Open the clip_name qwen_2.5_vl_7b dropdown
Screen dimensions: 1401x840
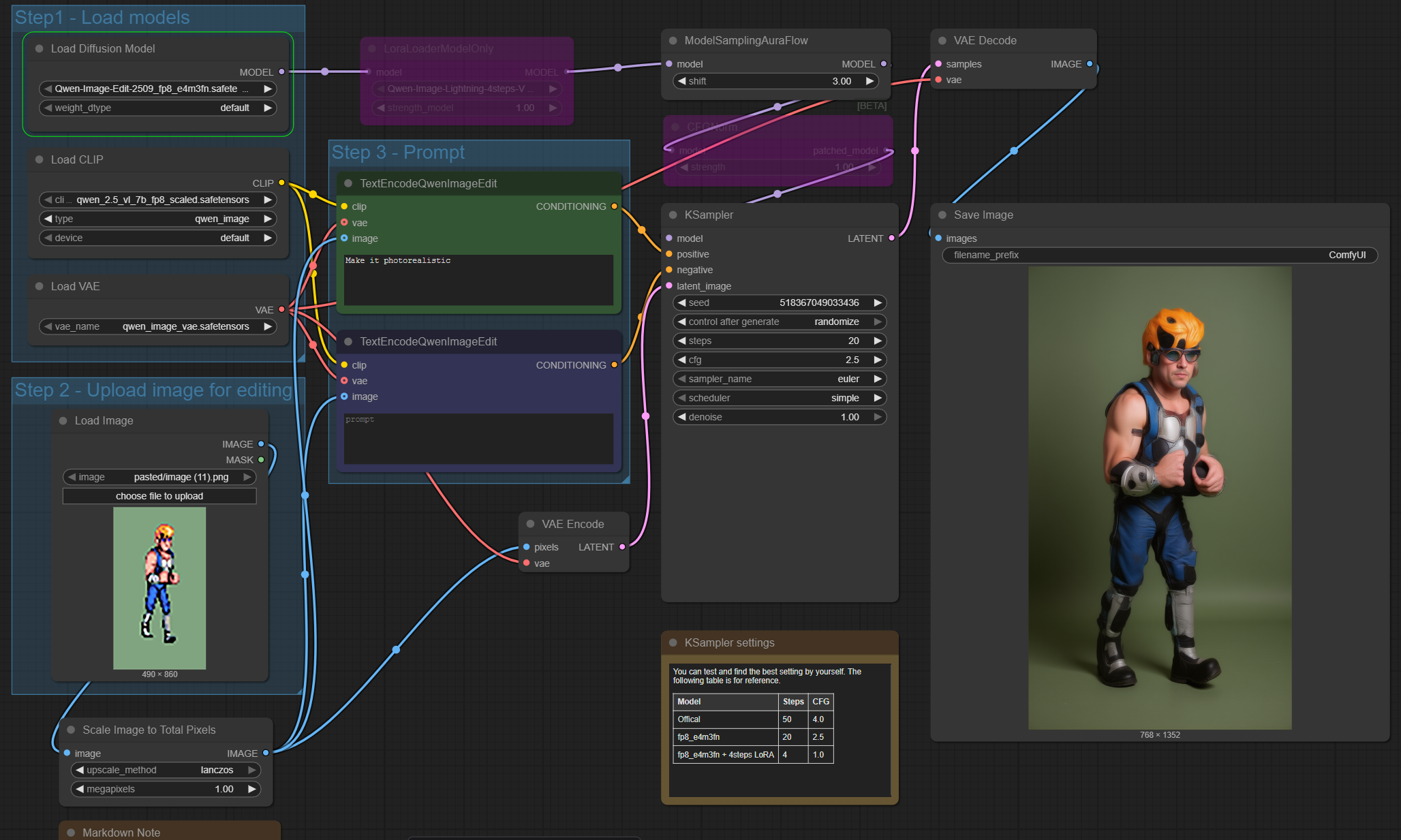[158, 200]
